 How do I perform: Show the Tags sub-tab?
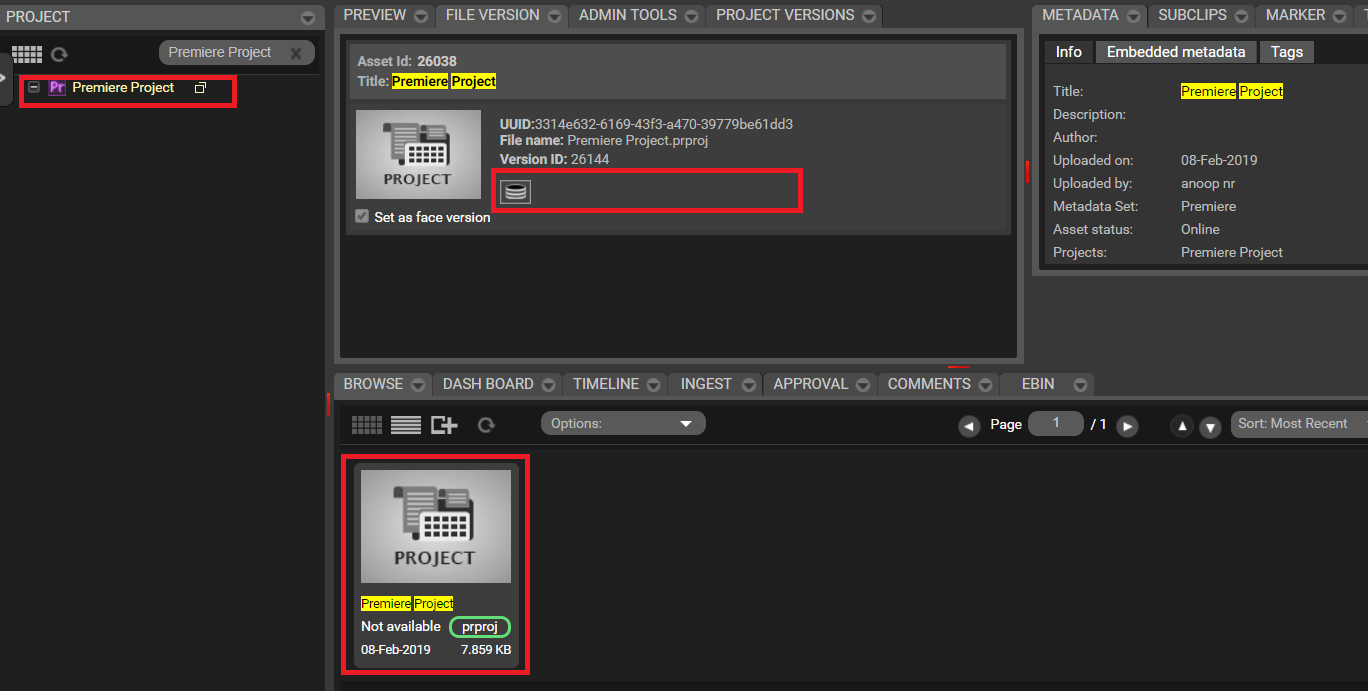point(1287,52)
